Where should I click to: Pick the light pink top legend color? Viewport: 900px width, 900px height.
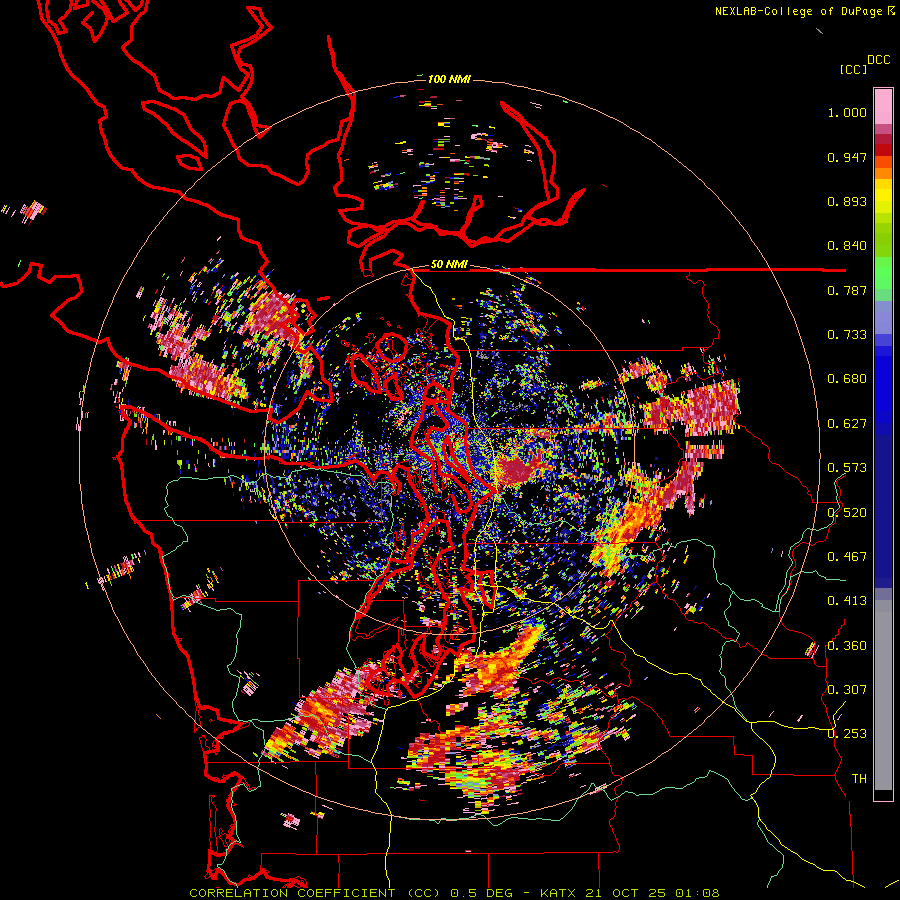click(883, 106)
